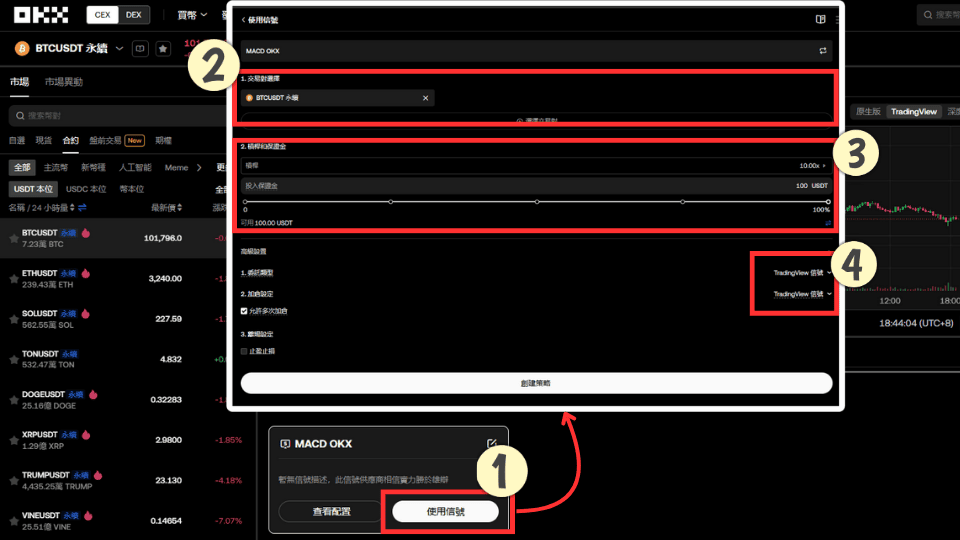Click the 查看配置 button
This screenshot has height=540, width=960.
[x=331, y=512]
